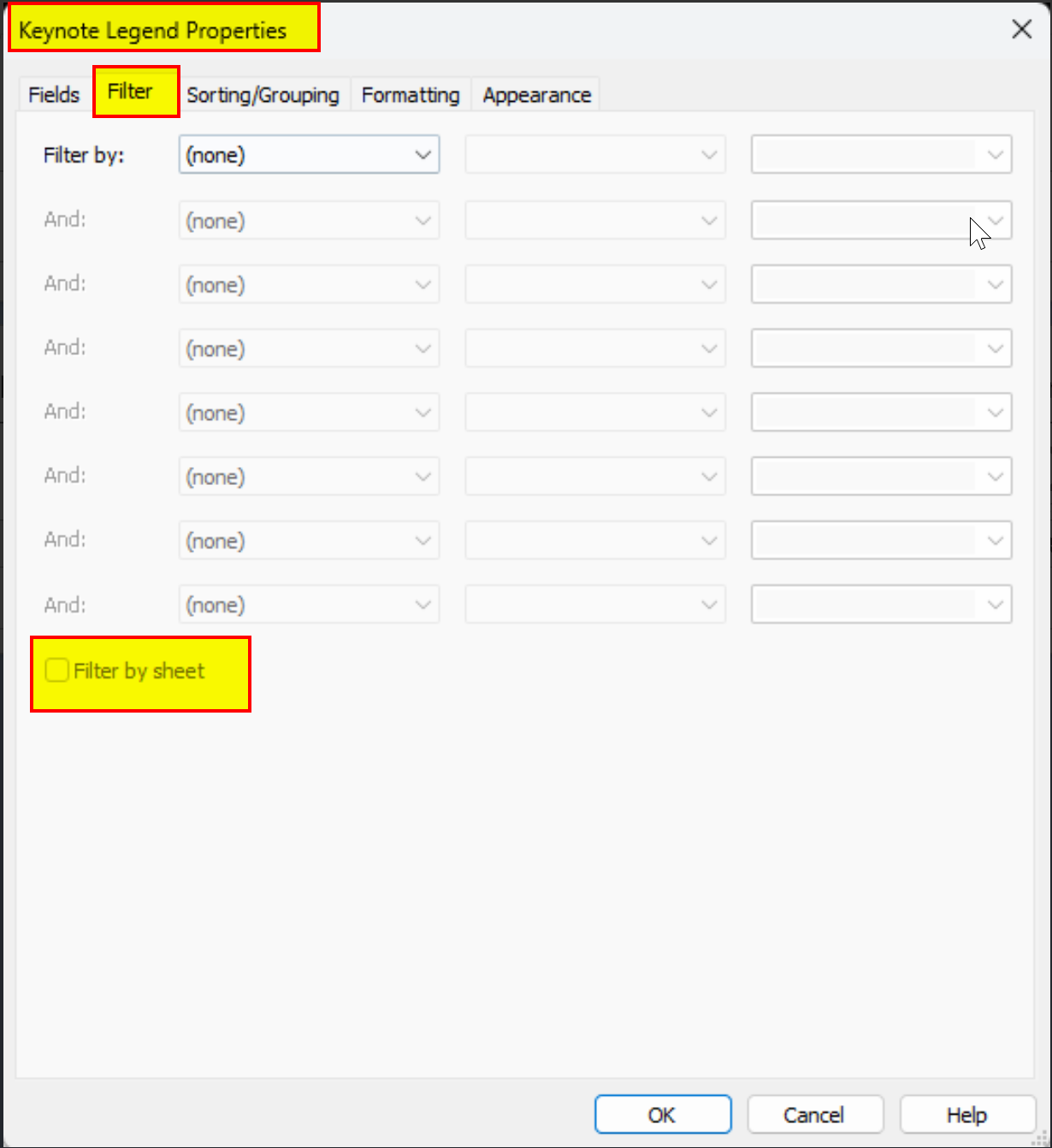Switch to the Fields tab

click(x=54, y=95)
